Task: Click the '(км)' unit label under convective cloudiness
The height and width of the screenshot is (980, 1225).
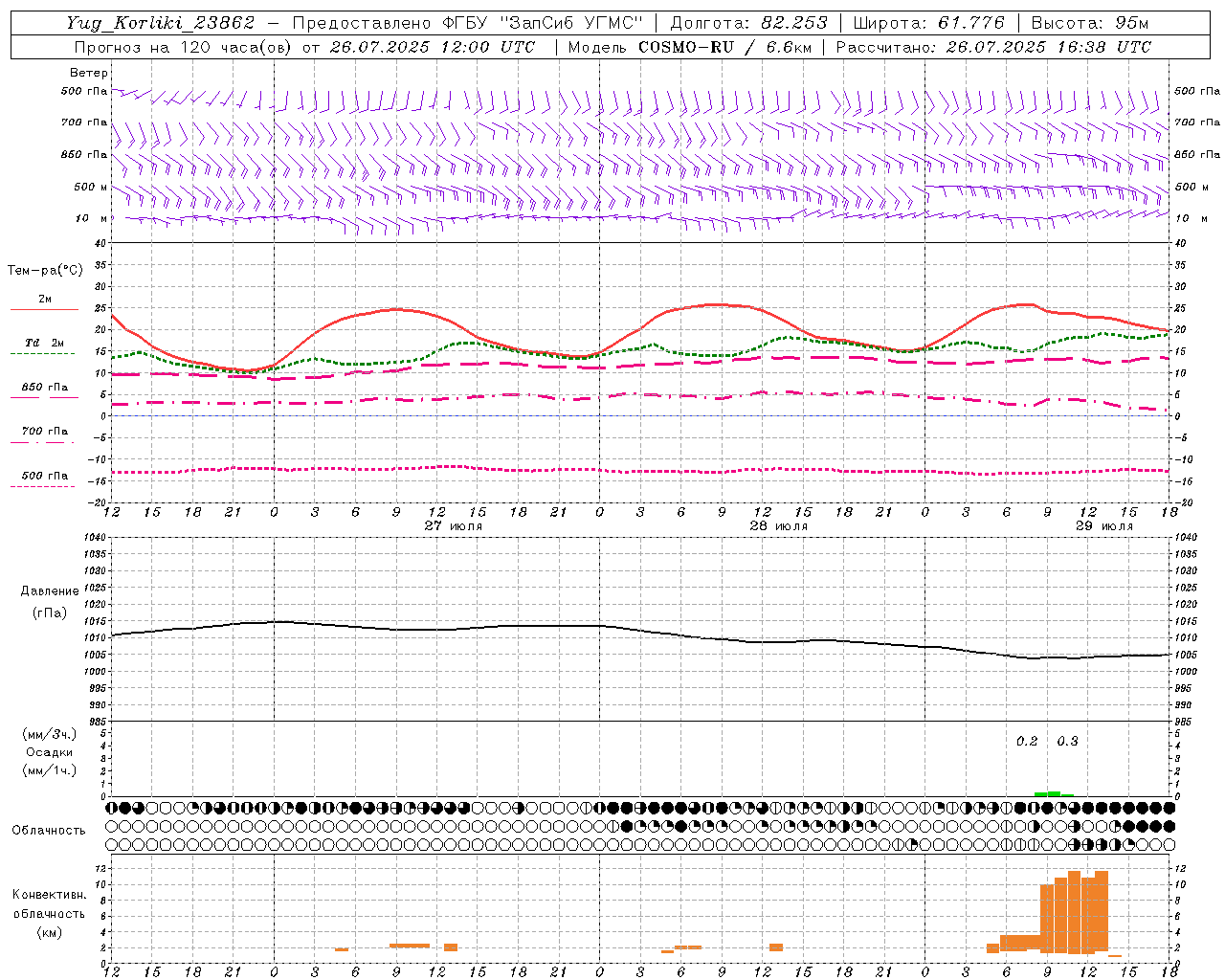Action: pyautogui.click(x=50, y=932)
